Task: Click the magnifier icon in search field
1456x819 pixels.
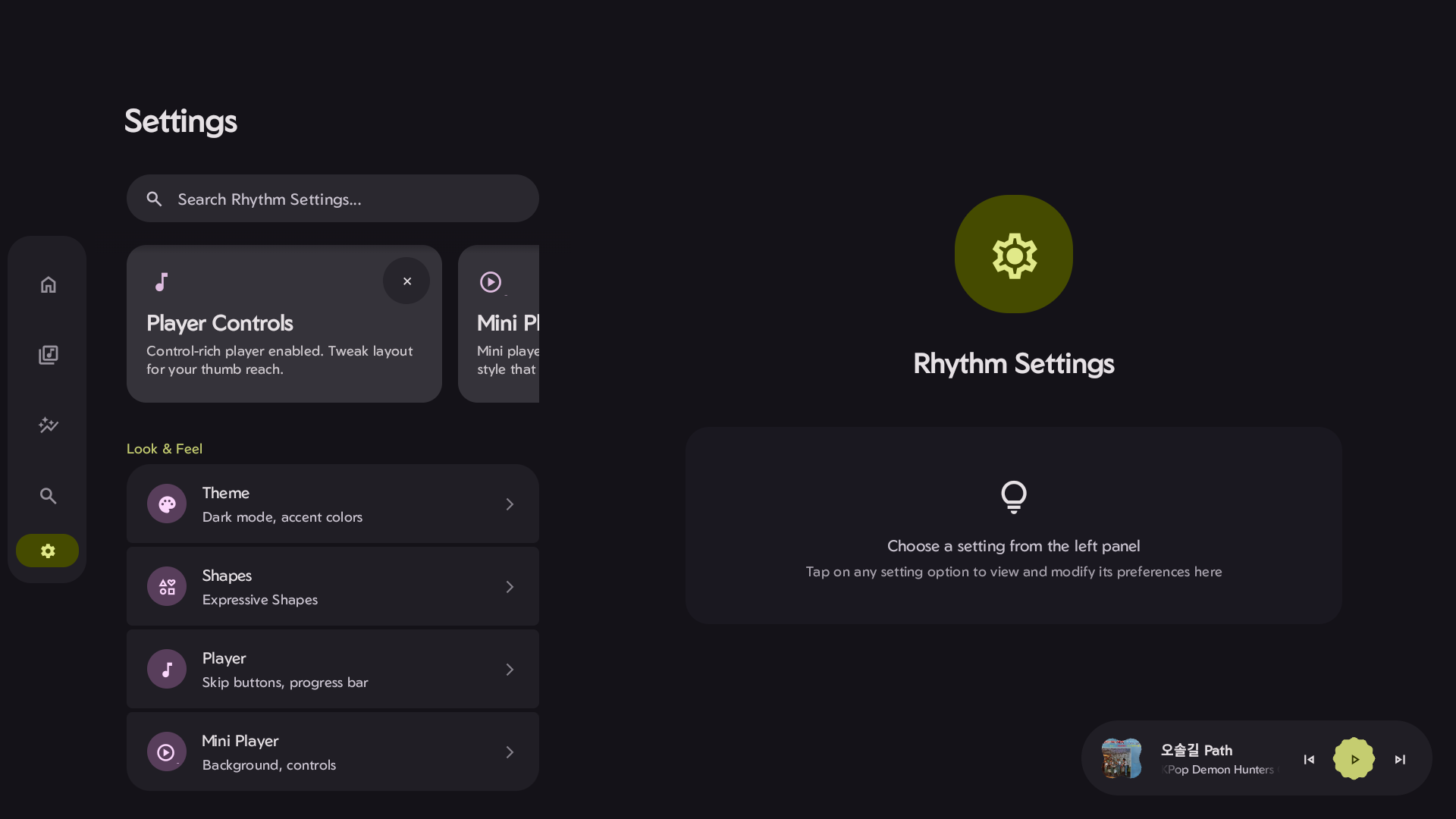Action: (x=154, y=199)
